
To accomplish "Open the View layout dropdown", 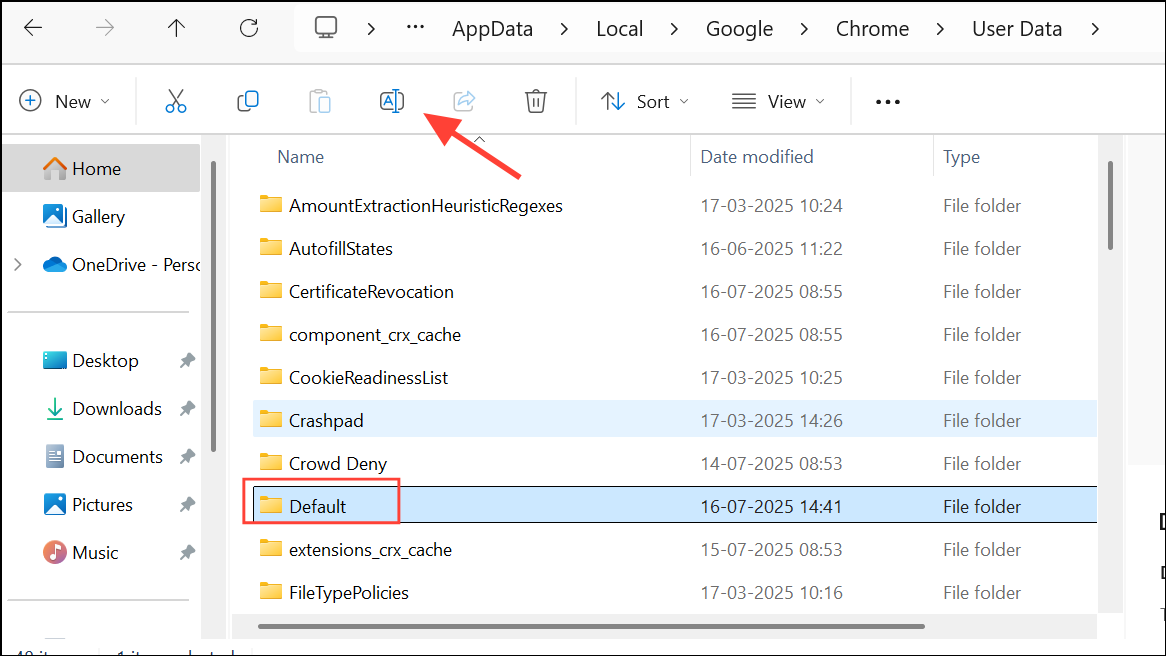I will click(x=779, y=101).
